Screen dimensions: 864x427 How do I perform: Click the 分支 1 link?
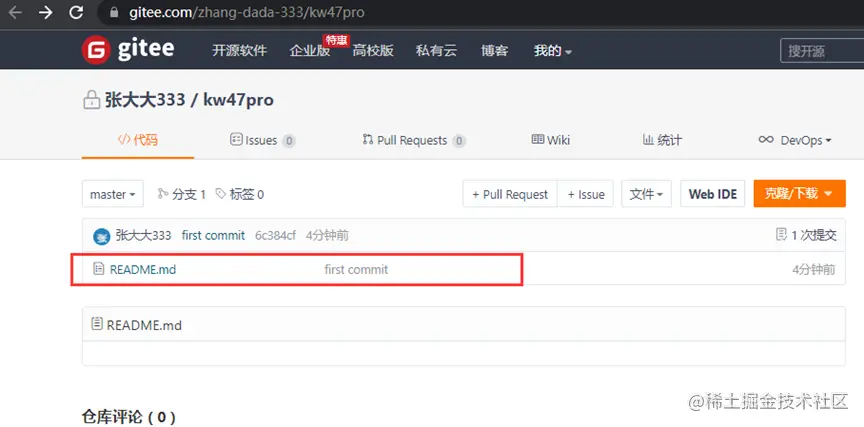point(182,194)
